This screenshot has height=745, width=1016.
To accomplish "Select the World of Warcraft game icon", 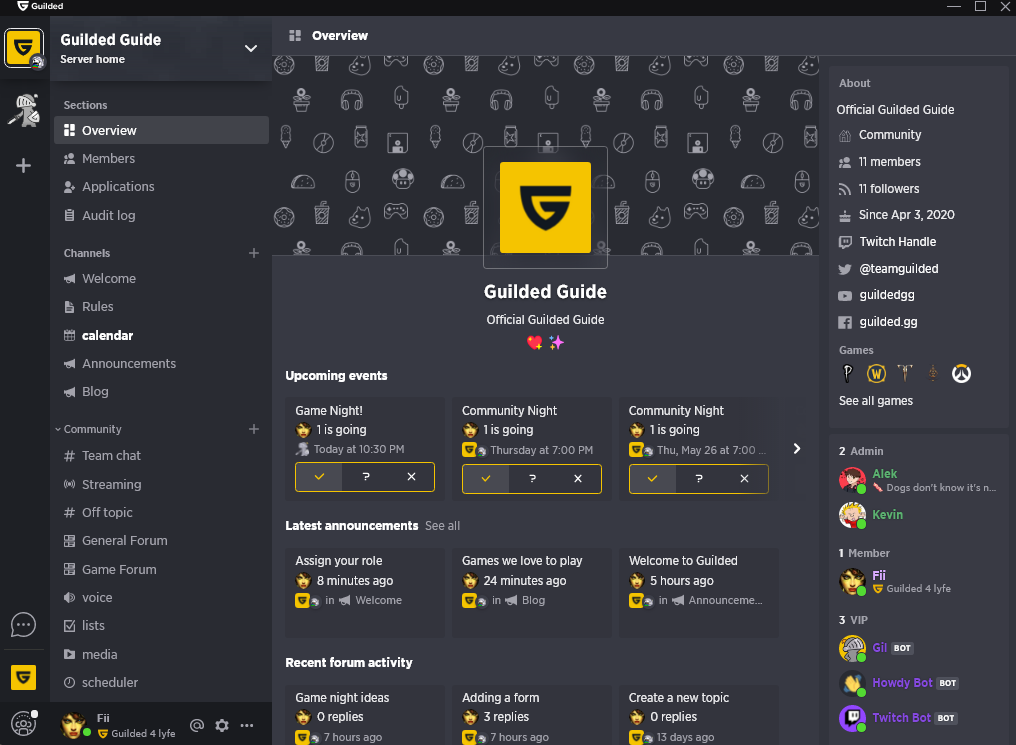I will click(876, 374).
